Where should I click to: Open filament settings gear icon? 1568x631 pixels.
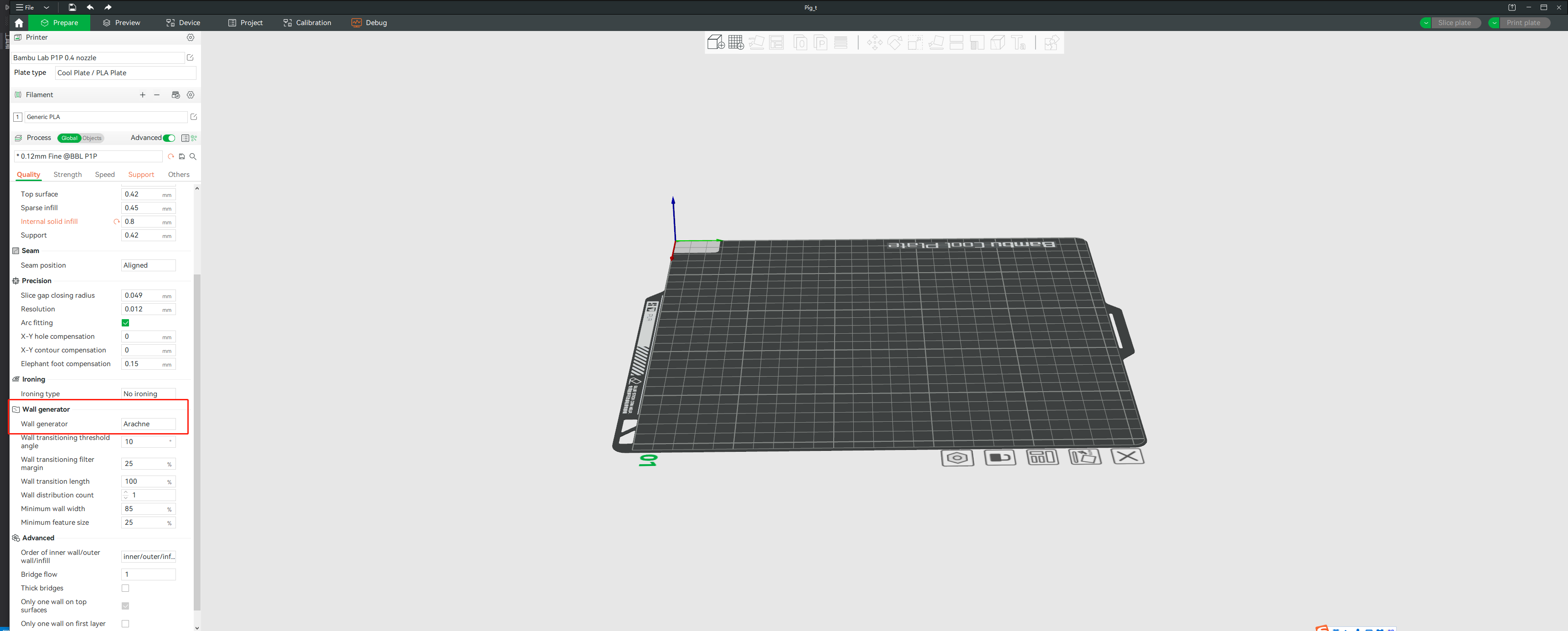[191, 95]
